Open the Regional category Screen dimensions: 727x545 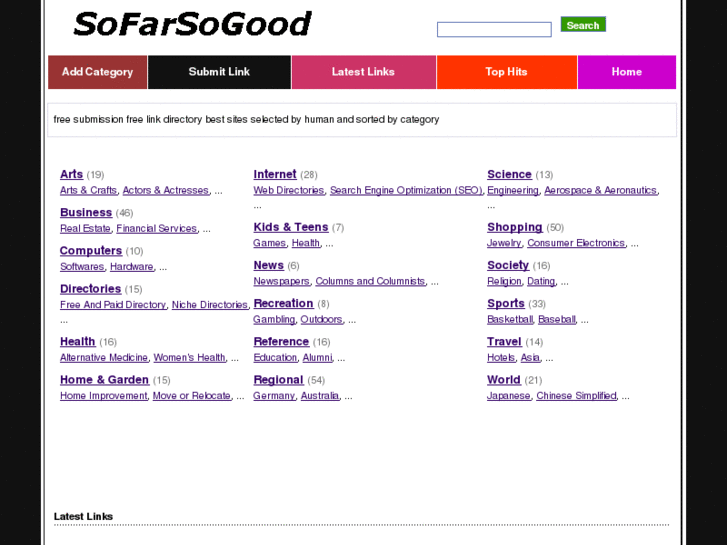point(278,380)
